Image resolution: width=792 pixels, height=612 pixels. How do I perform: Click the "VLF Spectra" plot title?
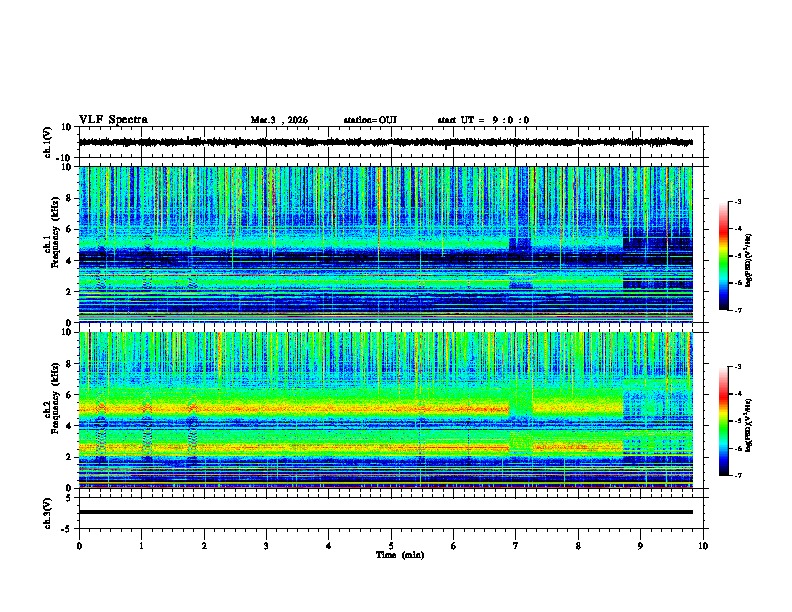coord(113,120)
